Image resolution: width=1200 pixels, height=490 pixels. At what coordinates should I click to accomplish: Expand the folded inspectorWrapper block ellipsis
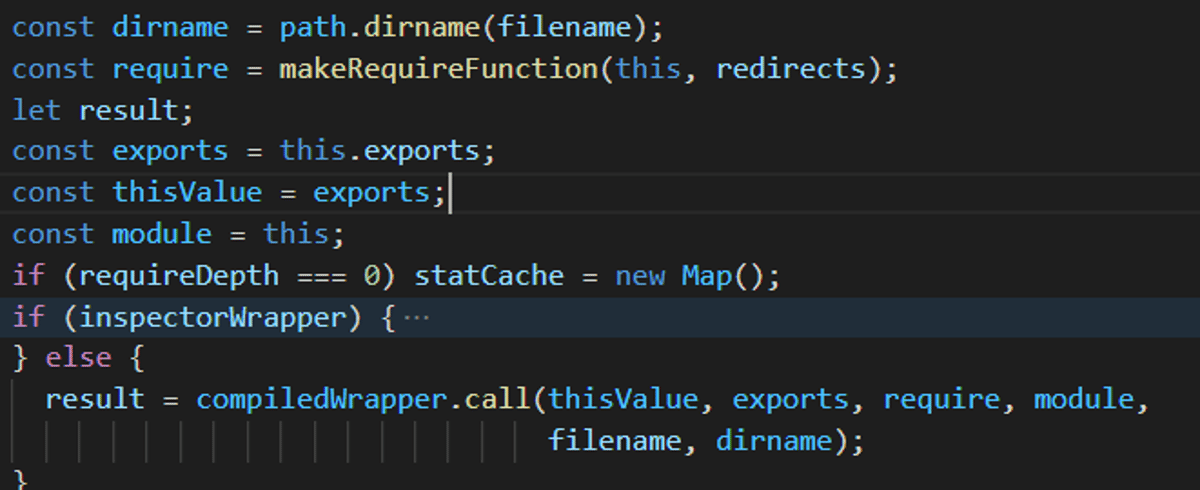[x=415, y=318]
